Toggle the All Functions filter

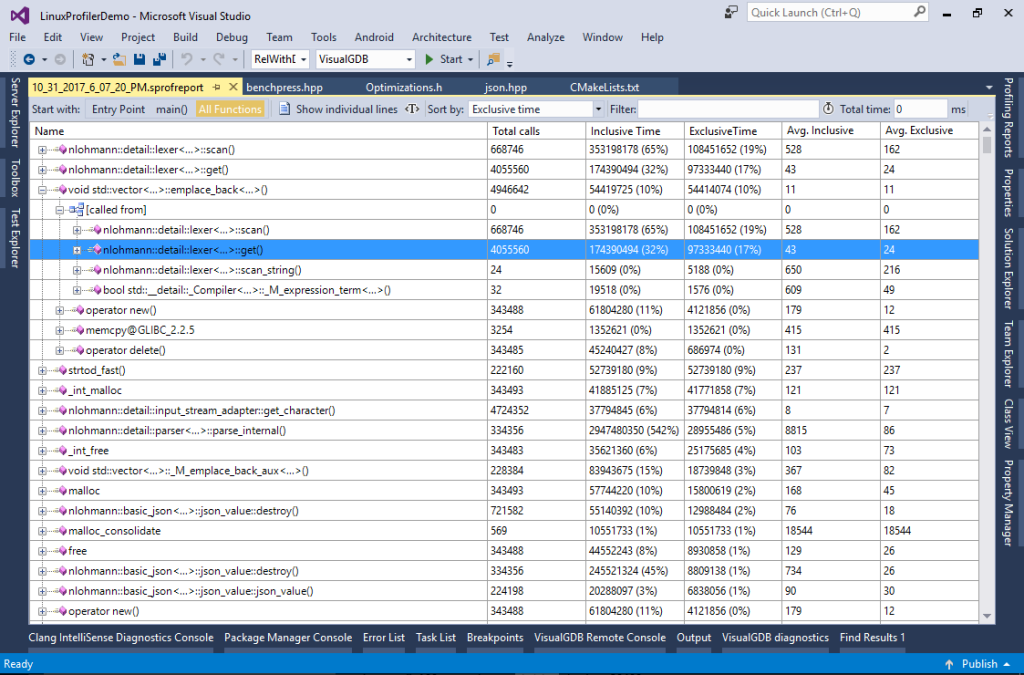point(229,108)
